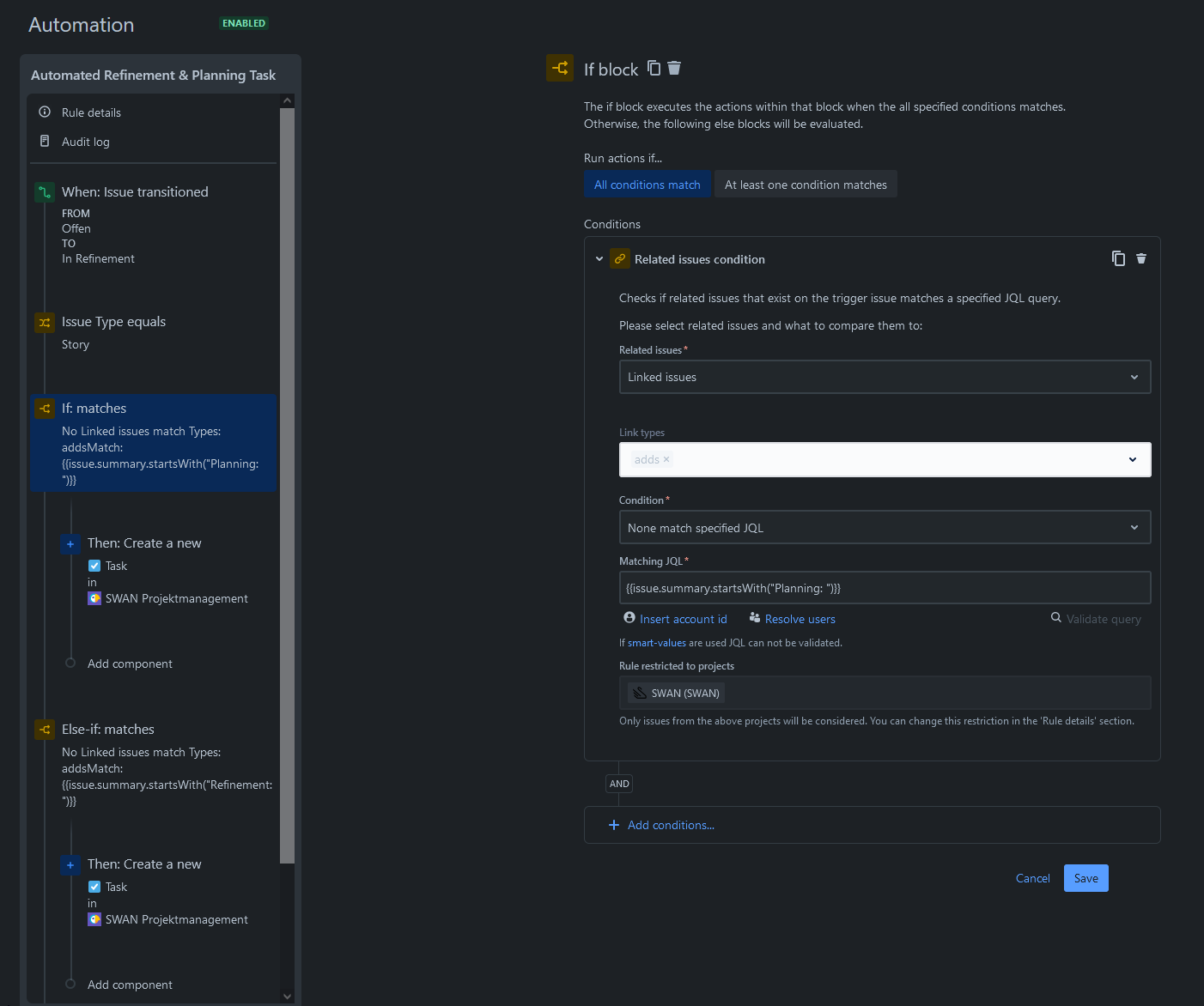Image resolution: width=1204 pixels, height=1006 pixels.
Task: Open the smart-values help link
Action: pyautogui.click(x=656, y=643)
